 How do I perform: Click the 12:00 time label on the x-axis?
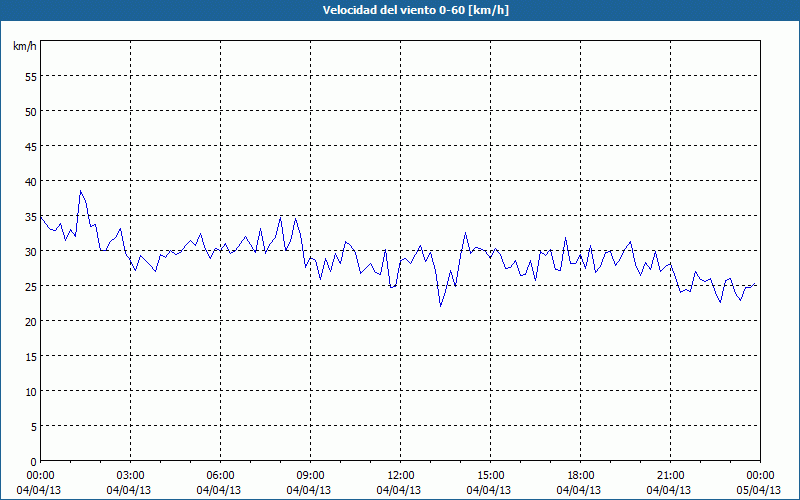pos(401,475)
